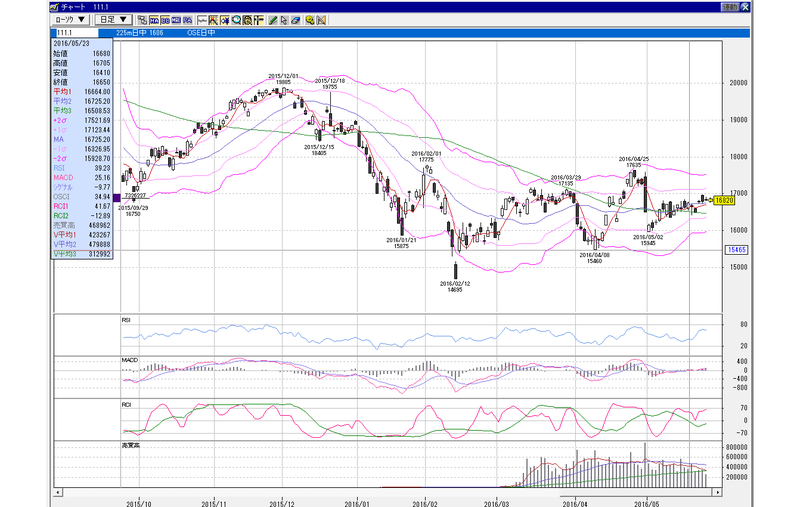The image size is (800, 507).
Task: Click the yellow key-shaped toolbar icon
Action: 310,20
